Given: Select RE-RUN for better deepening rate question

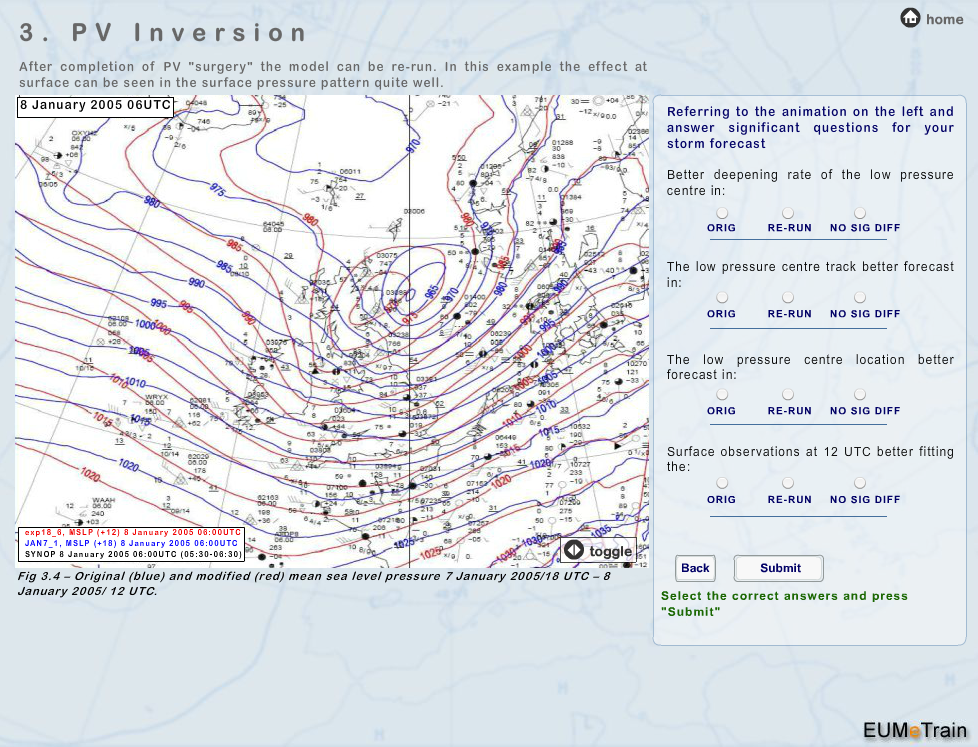Looking at the screenshot, I should 788,214.
